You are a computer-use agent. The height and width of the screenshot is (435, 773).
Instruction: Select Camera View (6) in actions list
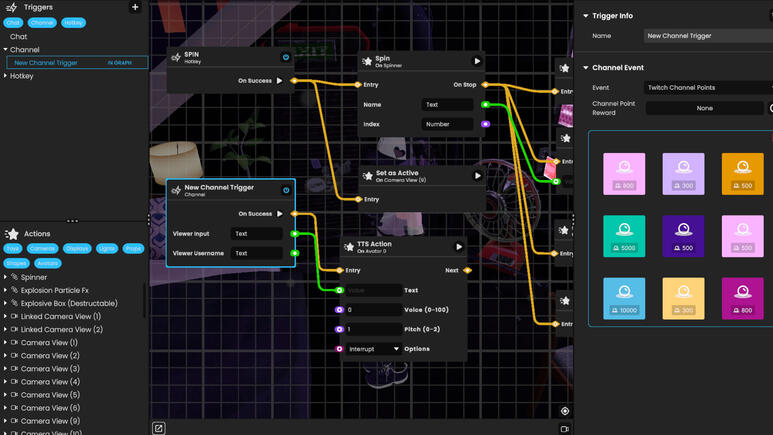pos(50,408)
